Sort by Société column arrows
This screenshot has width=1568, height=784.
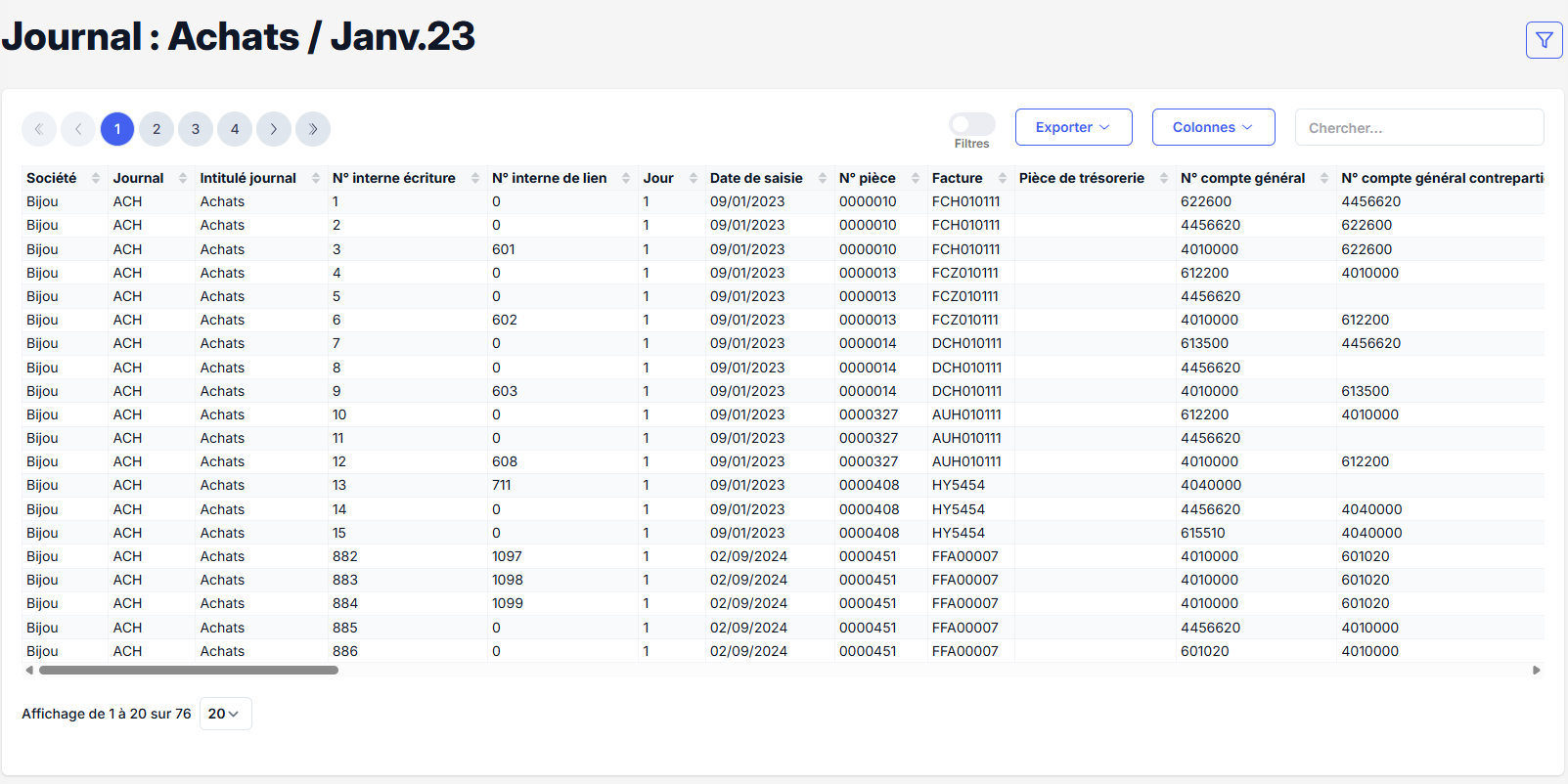point(96,178)
